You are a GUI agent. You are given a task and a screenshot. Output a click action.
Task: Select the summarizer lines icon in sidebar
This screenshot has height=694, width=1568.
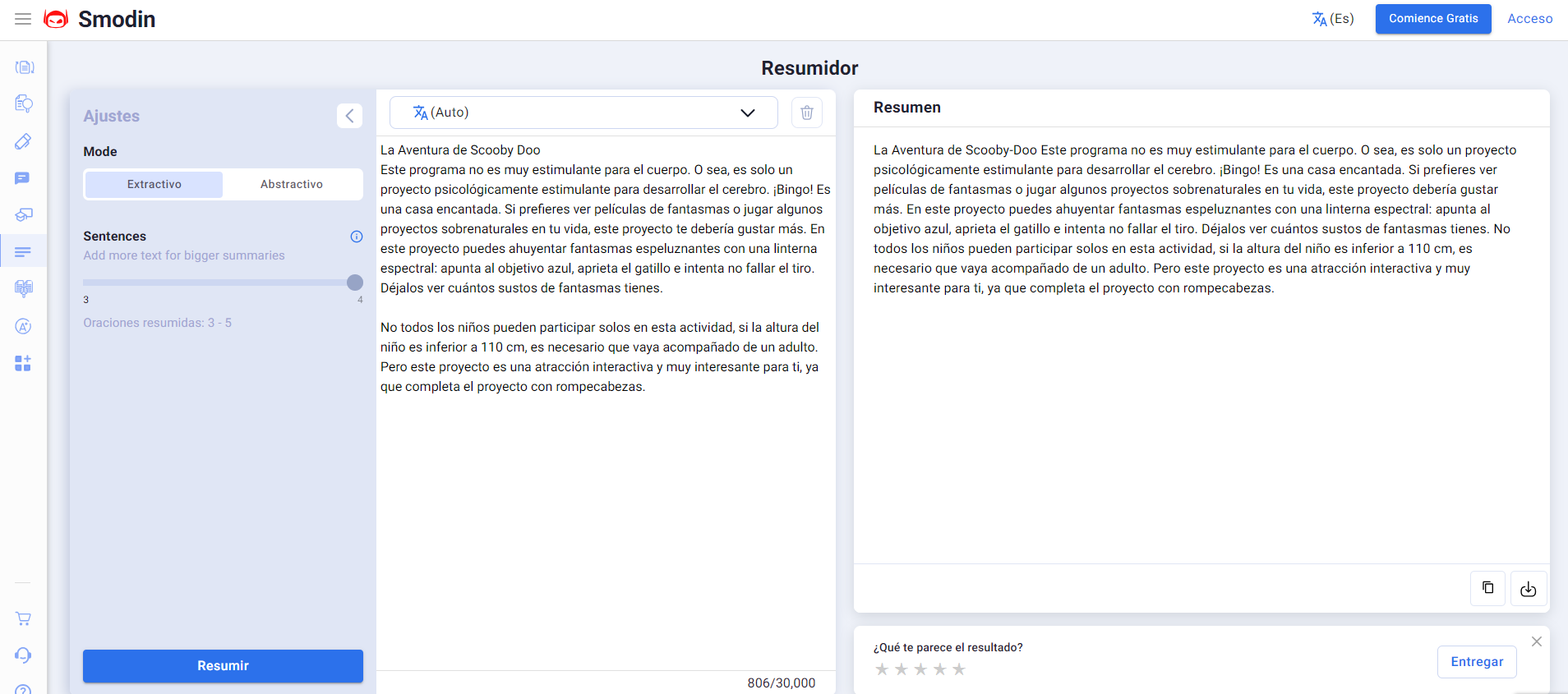(x=23, y=251)
